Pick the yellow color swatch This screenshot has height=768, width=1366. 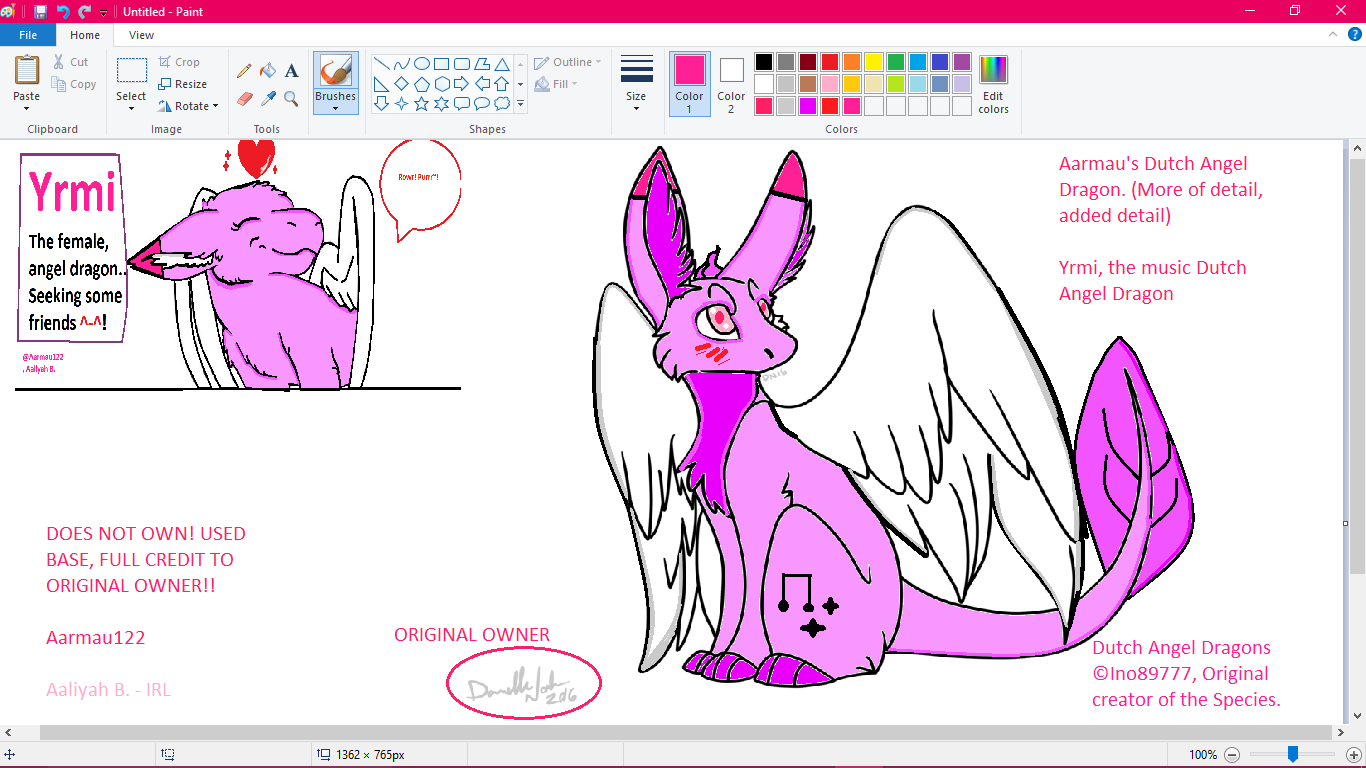click(874, 62)
